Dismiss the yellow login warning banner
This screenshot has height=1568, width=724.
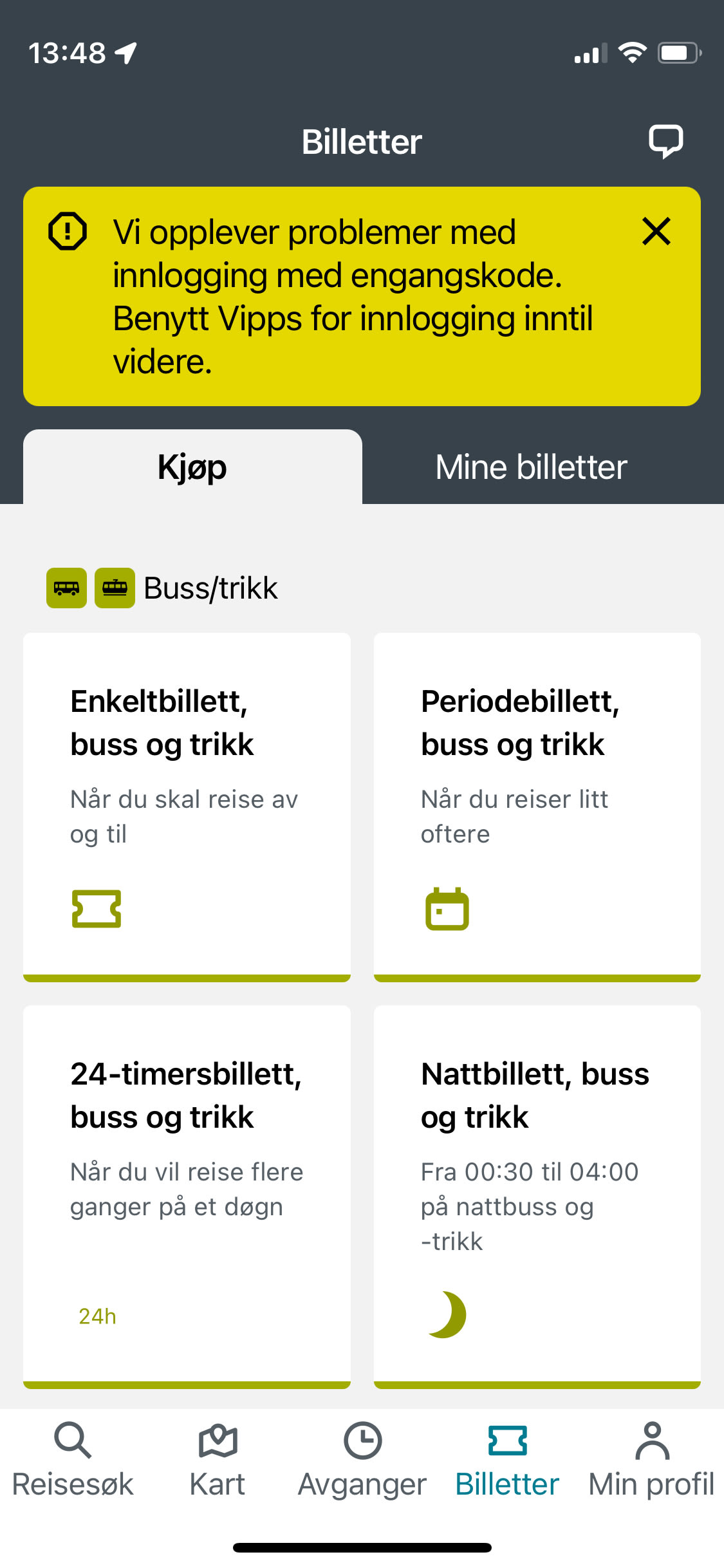point(656,232)
